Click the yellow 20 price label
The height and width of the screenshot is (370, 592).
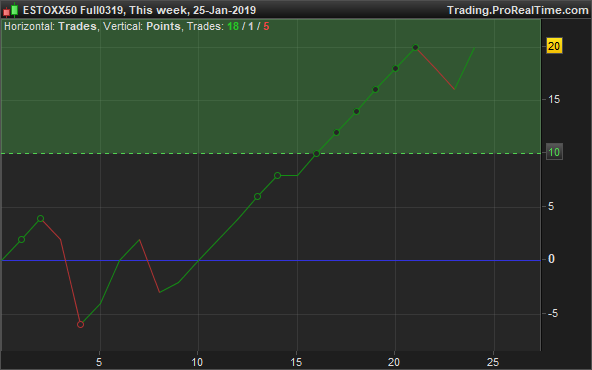[x=554, y=46]
